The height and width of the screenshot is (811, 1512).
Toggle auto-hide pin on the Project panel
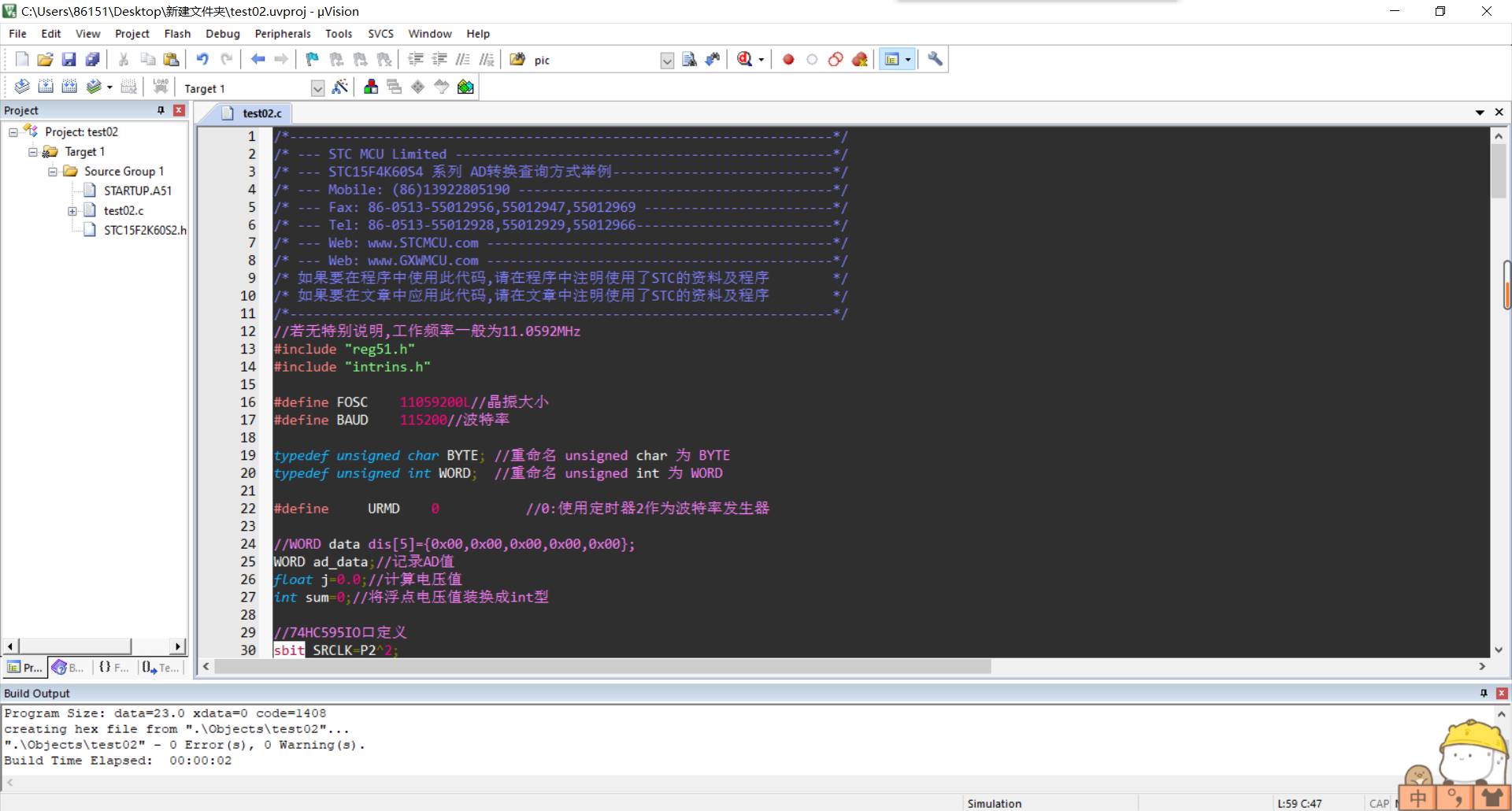160,110
